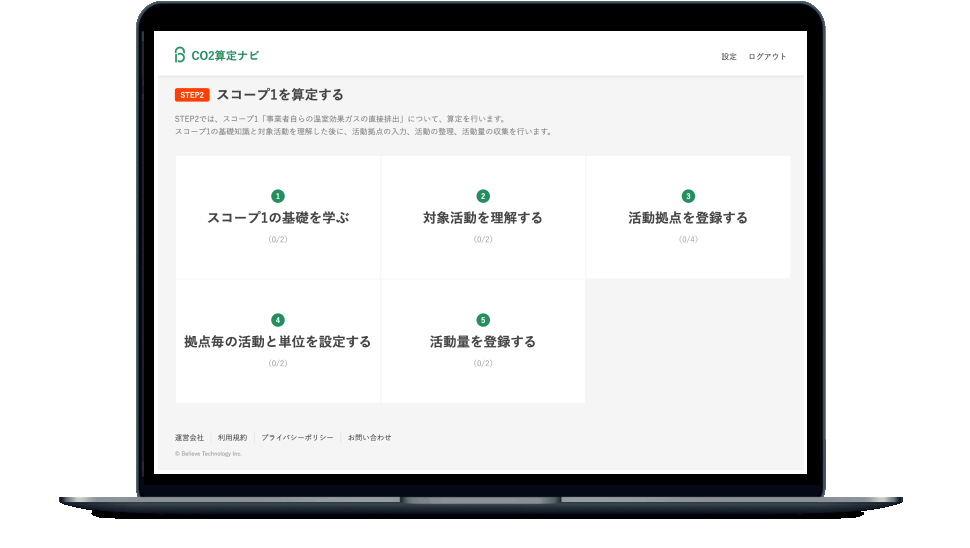Click the CO2算定ナビ header title text
Viewport: 970px width, 548px height.
[225, 55]
